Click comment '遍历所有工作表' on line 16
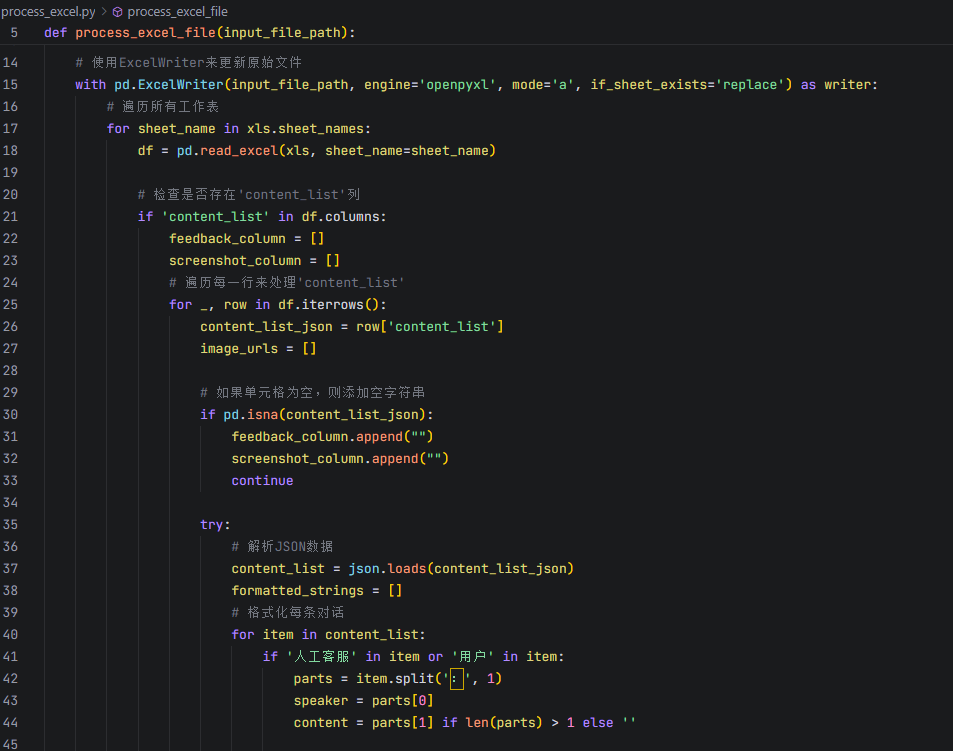Screen dimensions: 953x751 click(x=170, y=107)
